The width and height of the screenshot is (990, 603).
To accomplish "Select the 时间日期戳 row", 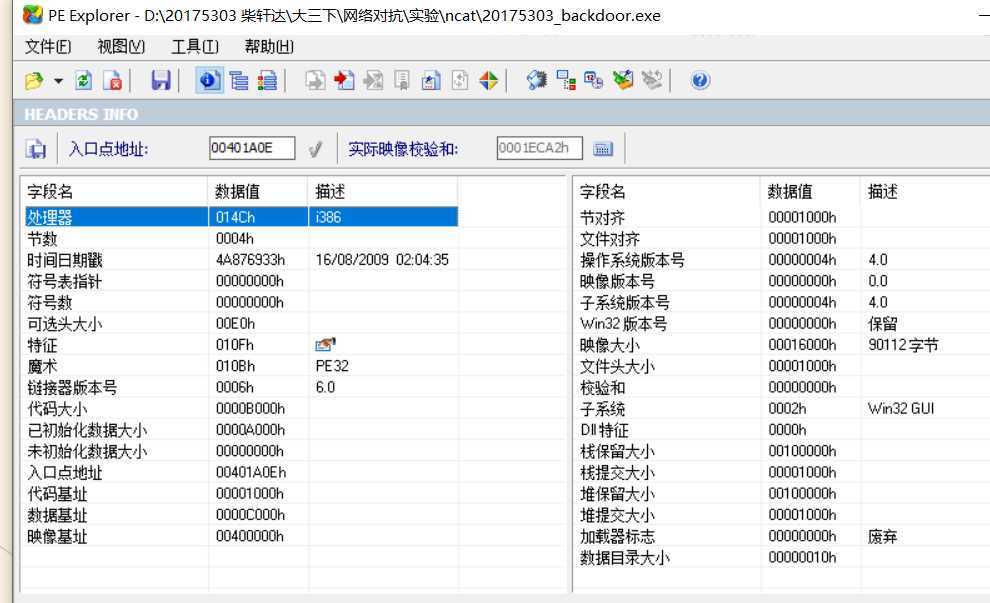I will click(x=241, y=260).
